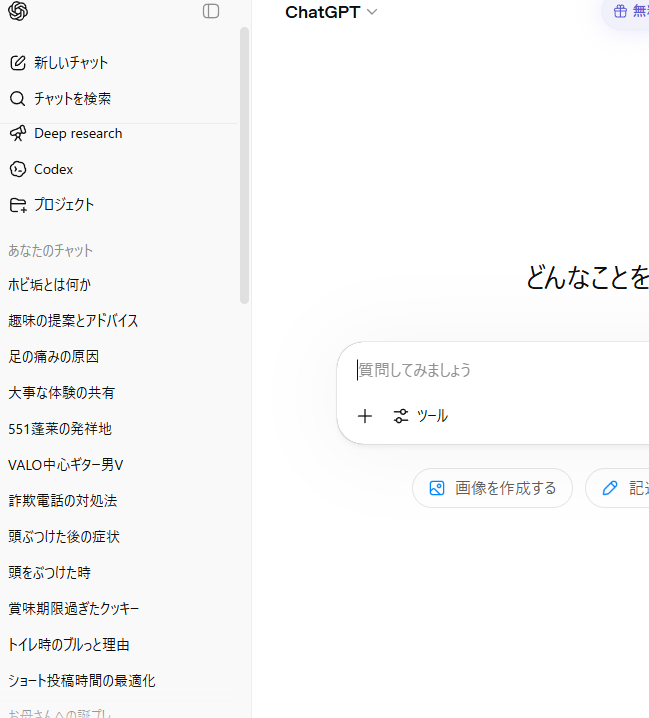The height and width of the screenshot is (718, 649).
Task: Open the ChatGPT model selector dropdown
Action: (331, 12)
